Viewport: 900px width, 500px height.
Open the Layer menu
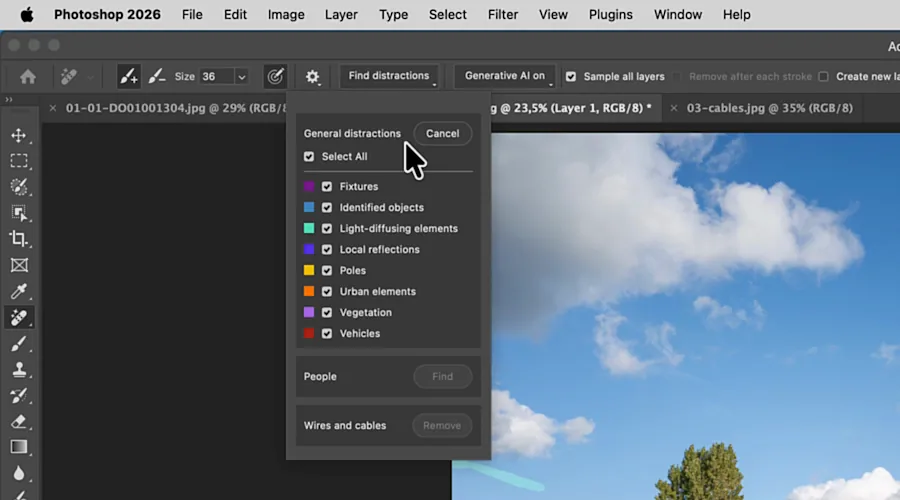point(341,15)
